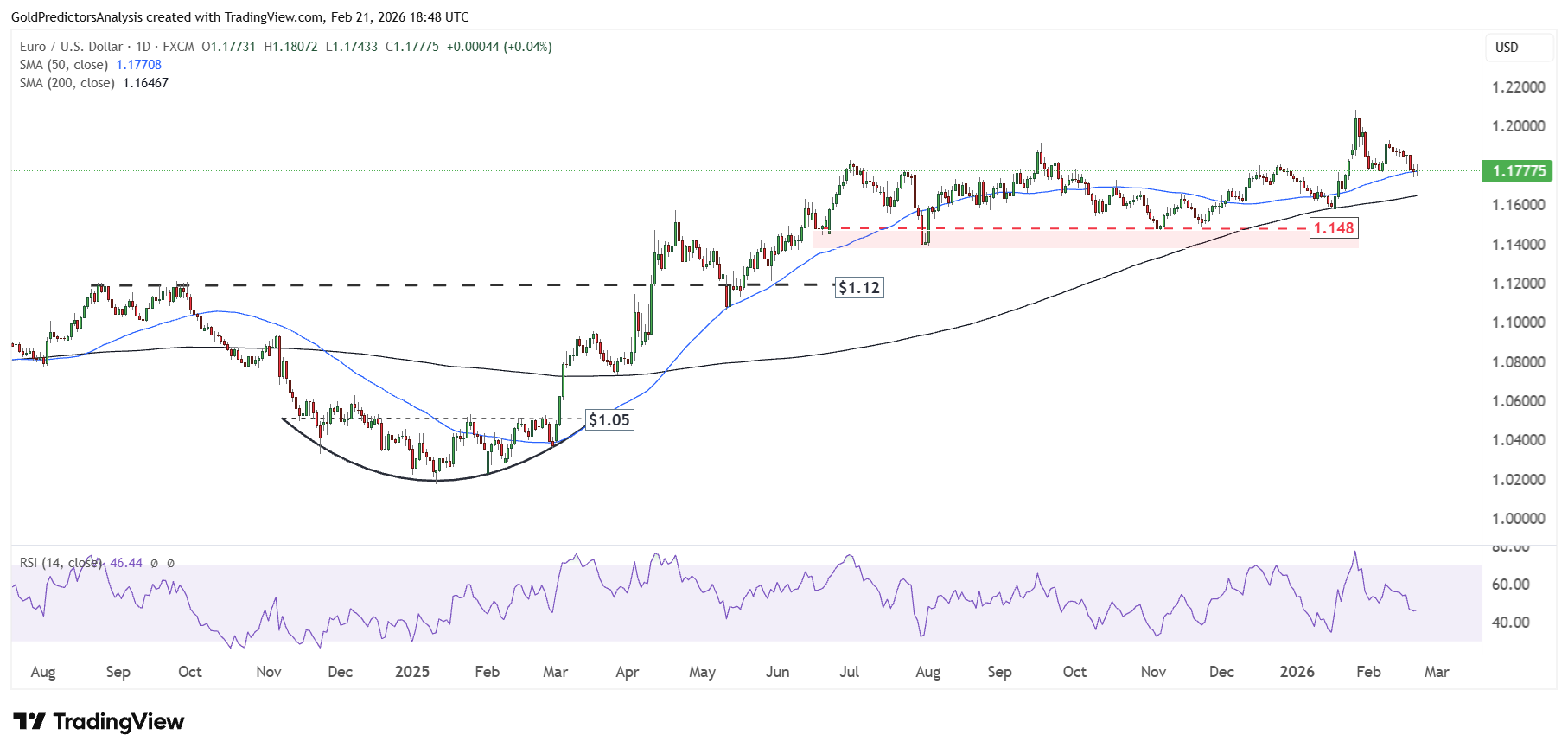Click the May label on the time axis
Image resolution: width=1568 pixels, height=754 pixels.
tap(703, 672)
